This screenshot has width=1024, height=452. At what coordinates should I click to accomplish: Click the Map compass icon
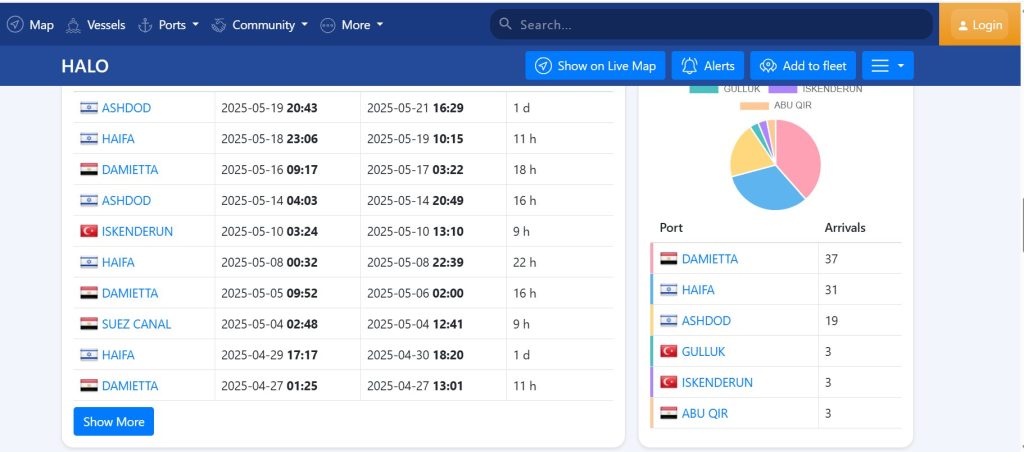point(15,25)
